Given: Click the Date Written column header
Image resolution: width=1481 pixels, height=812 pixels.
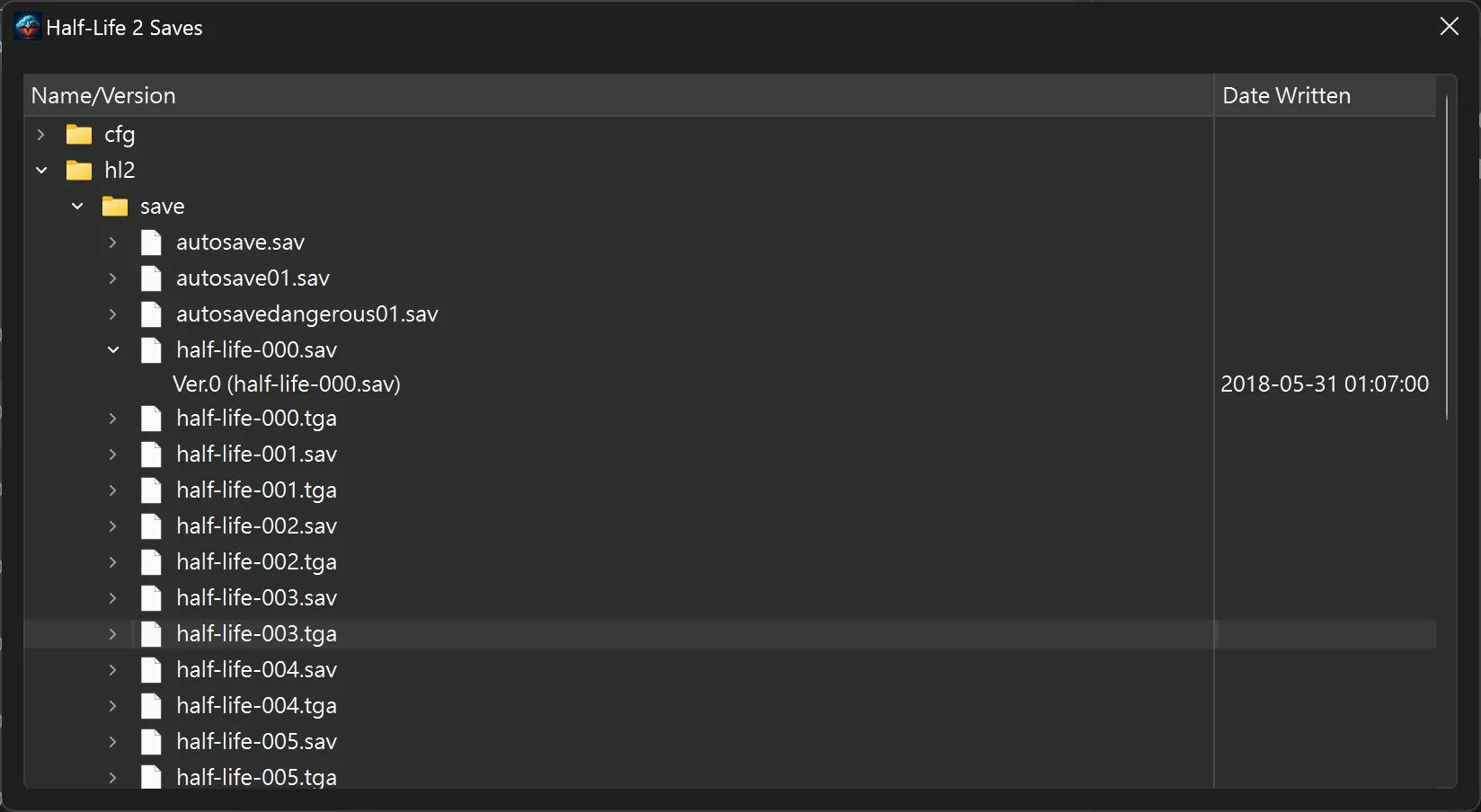Looking at the screenshot, I should pyautogui.click(x=1285, y=95).
